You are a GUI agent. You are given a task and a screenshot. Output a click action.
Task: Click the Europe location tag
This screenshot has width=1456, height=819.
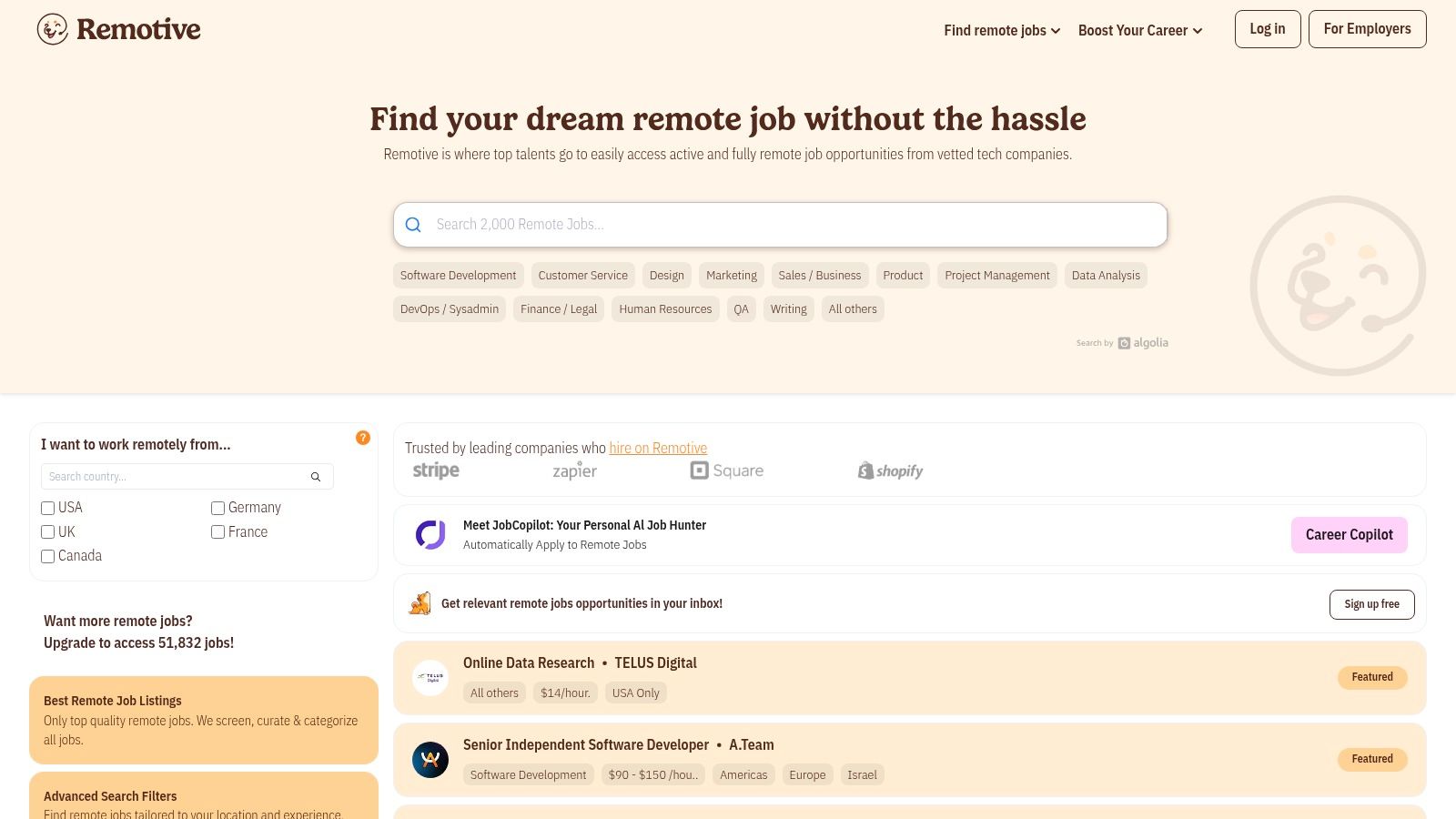807,775
